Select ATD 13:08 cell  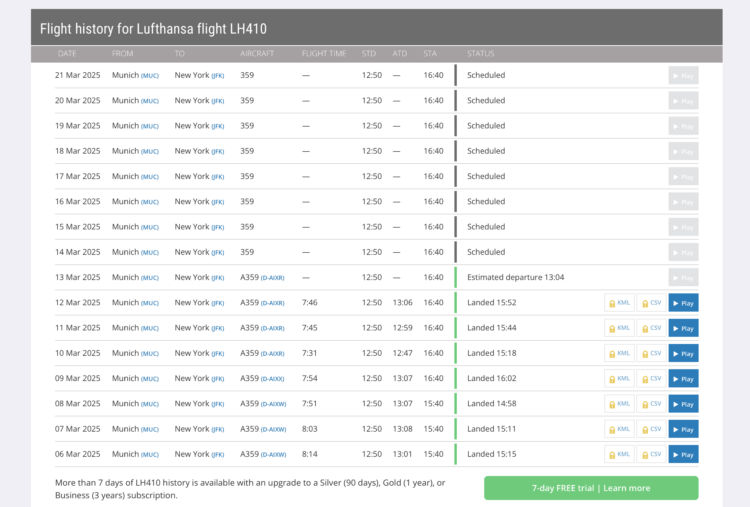402,429
